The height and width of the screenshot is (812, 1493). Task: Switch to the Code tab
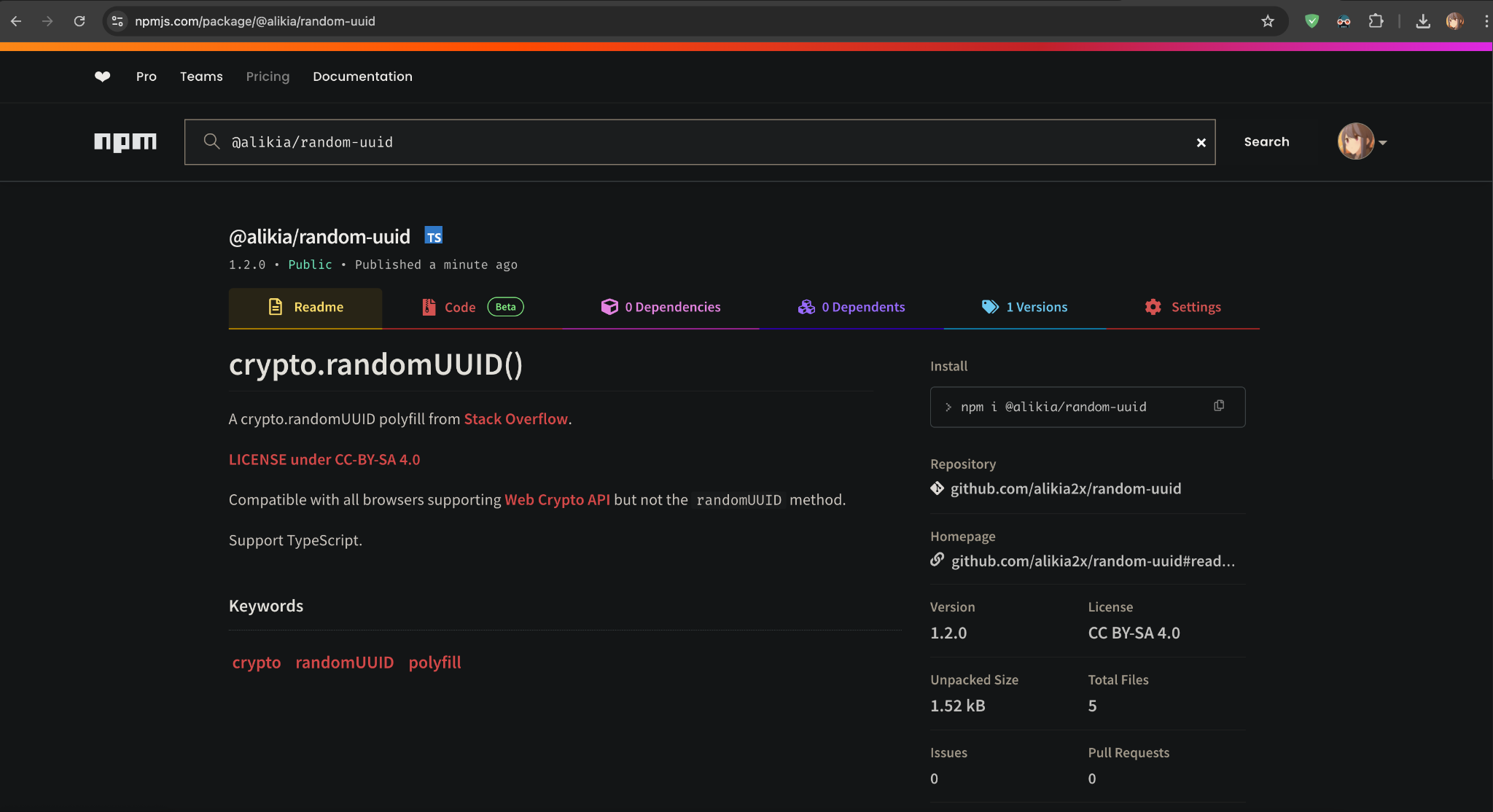(x=459, y=307)
